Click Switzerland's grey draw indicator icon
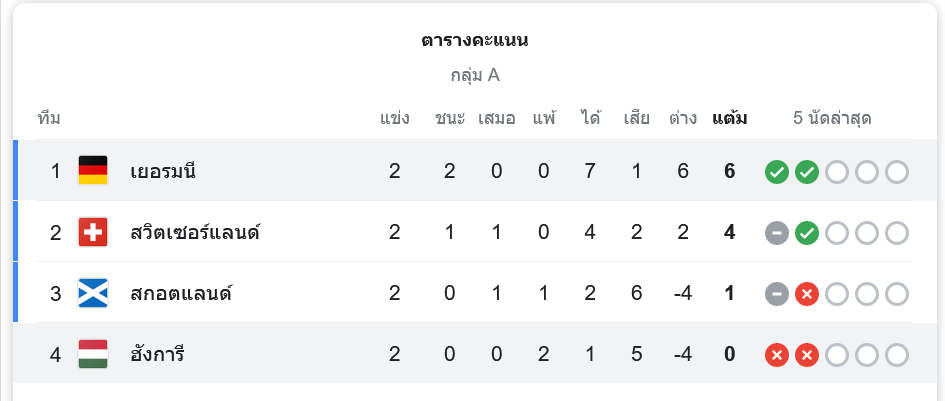The image size is (945, 401). [776, 233]
